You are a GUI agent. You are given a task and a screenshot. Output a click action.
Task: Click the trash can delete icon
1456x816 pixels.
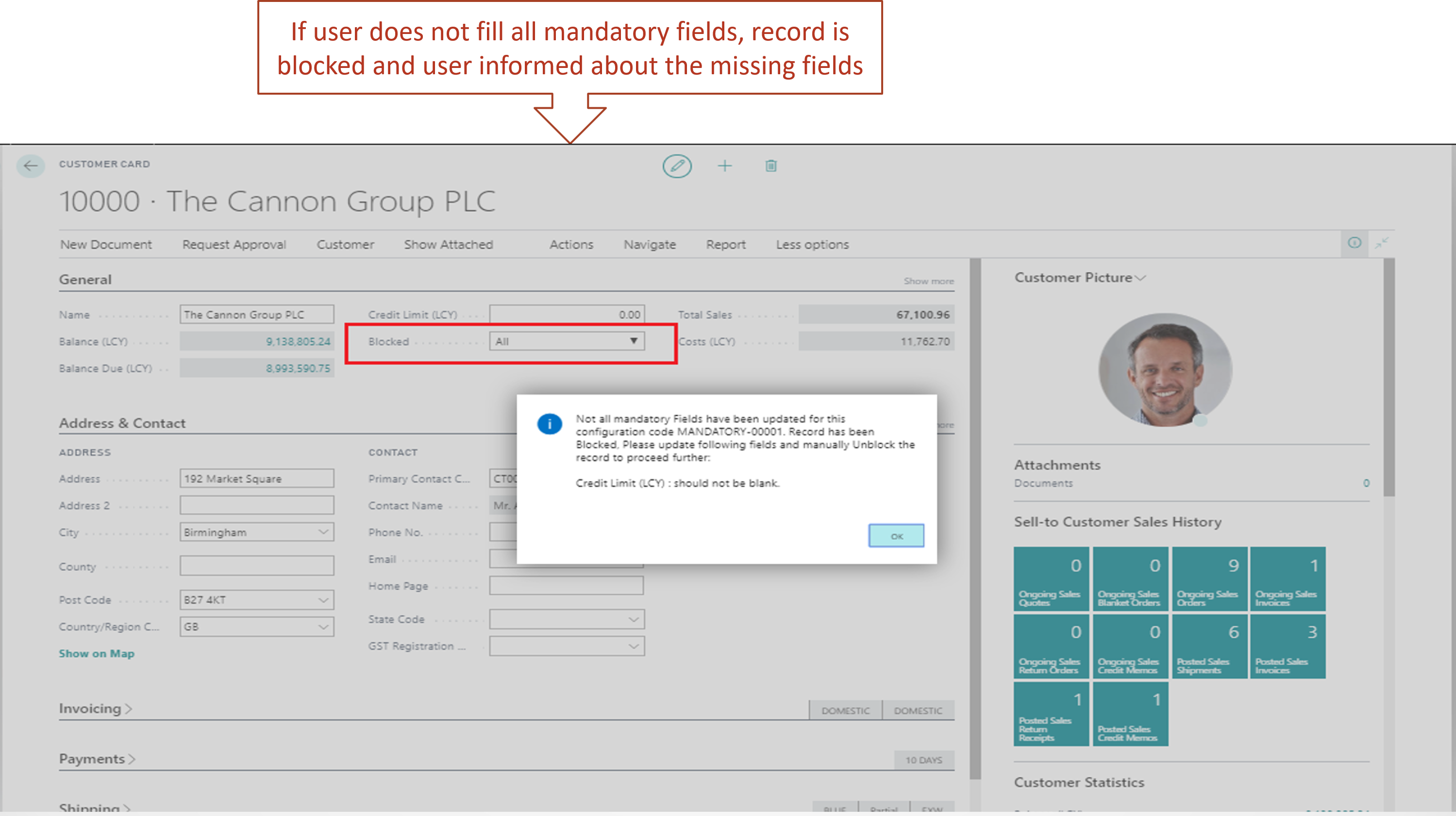tap(771, 166)
